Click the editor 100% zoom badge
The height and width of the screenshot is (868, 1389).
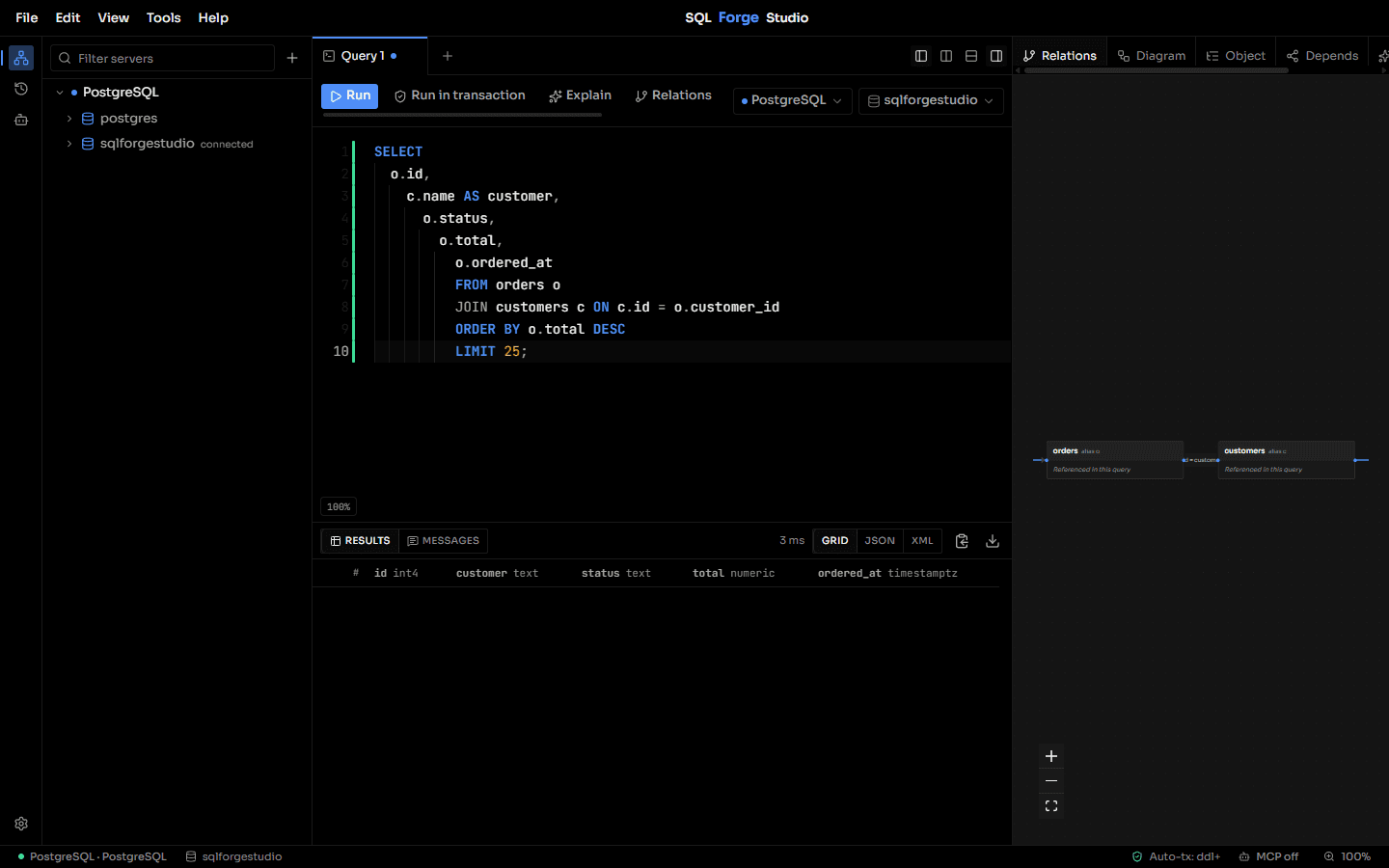click(339, 506)
